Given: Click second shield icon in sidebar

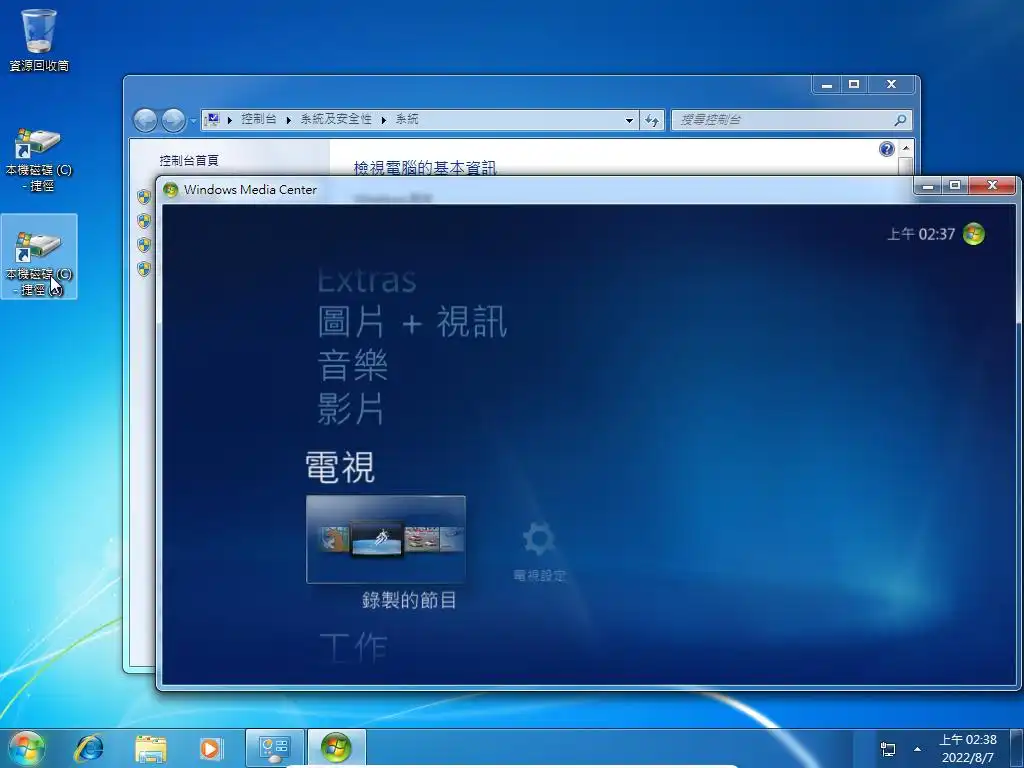Looking at the screenshot, I should [144, 221].
